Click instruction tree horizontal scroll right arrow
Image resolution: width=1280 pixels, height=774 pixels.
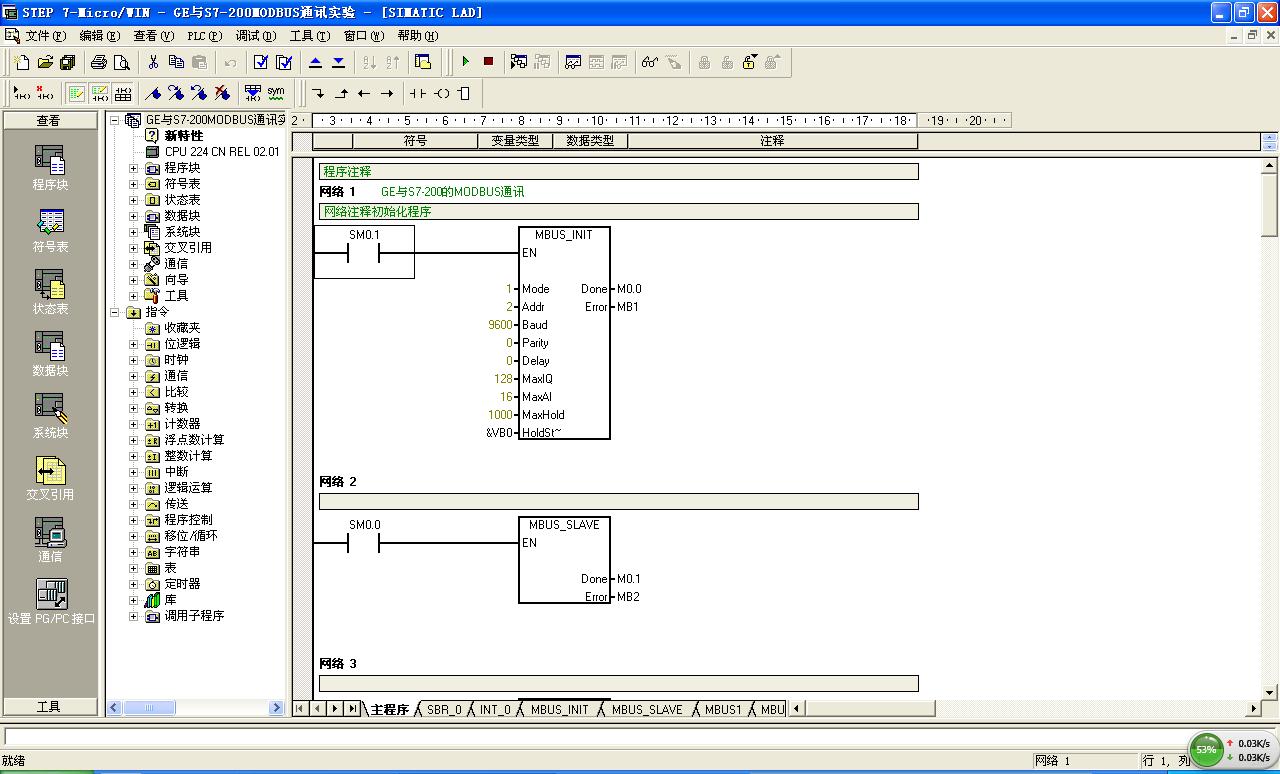[277, 708]
